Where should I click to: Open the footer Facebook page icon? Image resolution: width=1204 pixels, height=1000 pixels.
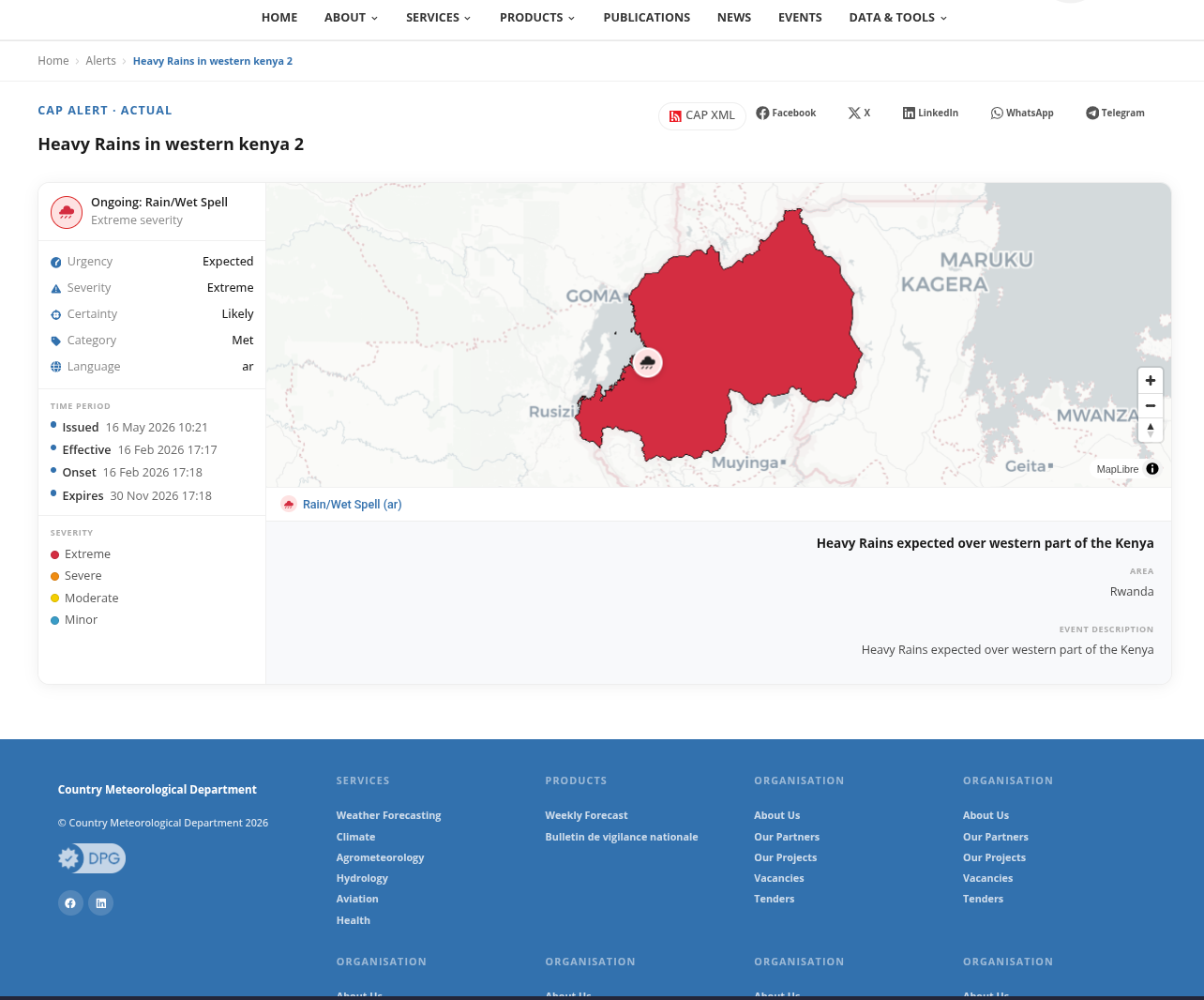pos(70,903)
